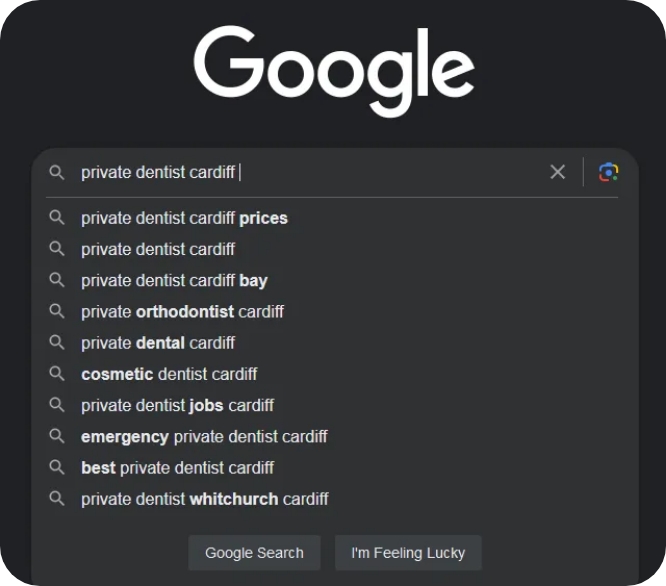
Task: Select 'cosmetic dentist cardiff' suggestion
Action: pos(169,374)
